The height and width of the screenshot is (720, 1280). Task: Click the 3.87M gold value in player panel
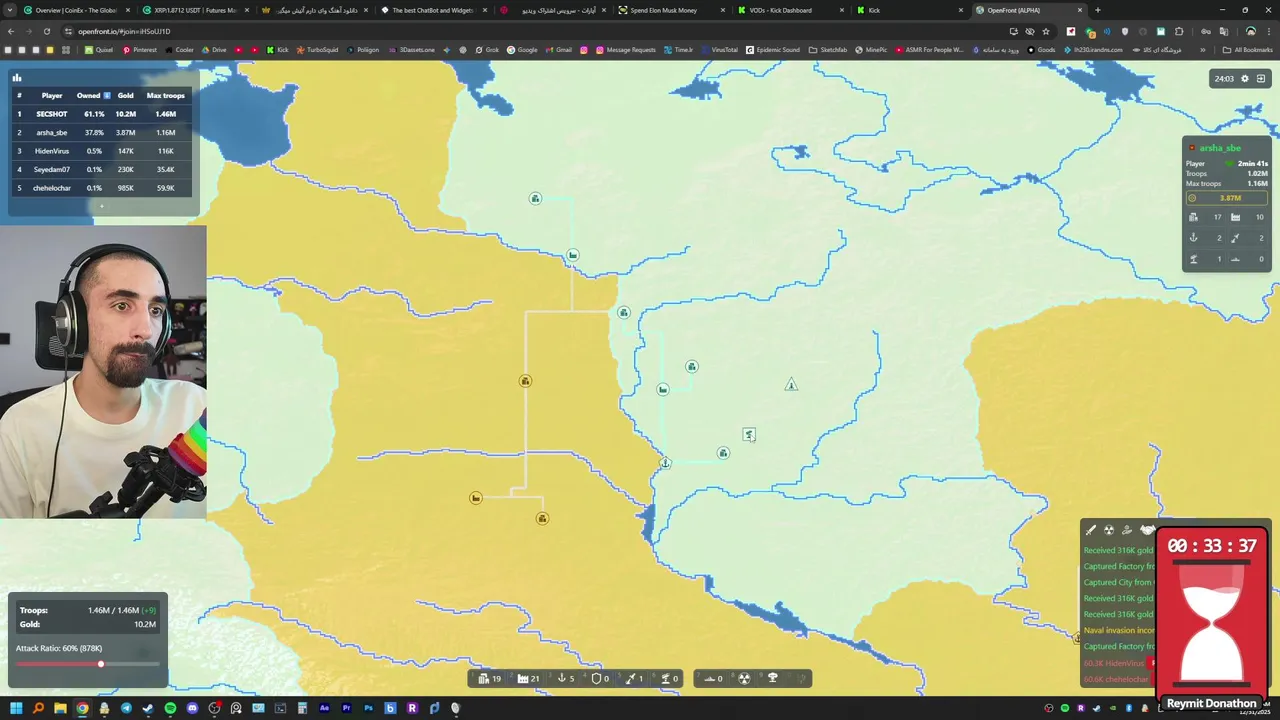click(1229, 198)
